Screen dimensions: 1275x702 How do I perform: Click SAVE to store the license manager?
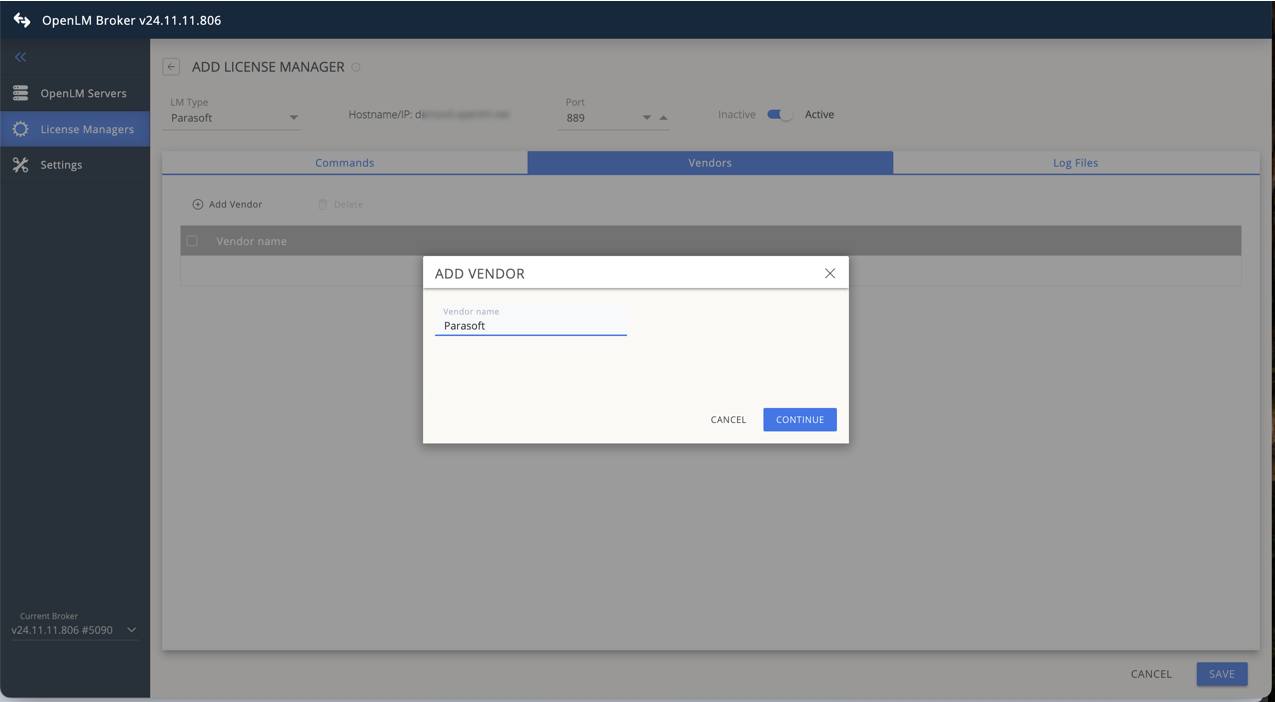tap(1221, 674)
